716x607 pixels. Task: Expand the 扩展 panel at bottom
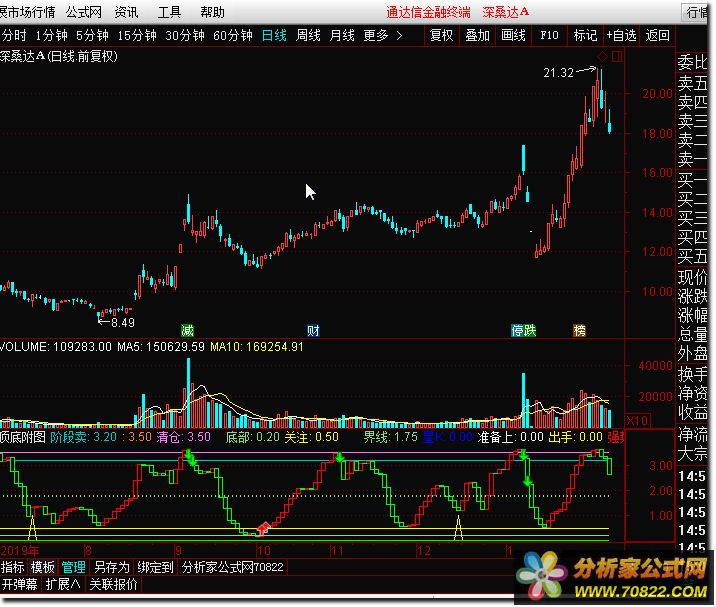point(62,585)
